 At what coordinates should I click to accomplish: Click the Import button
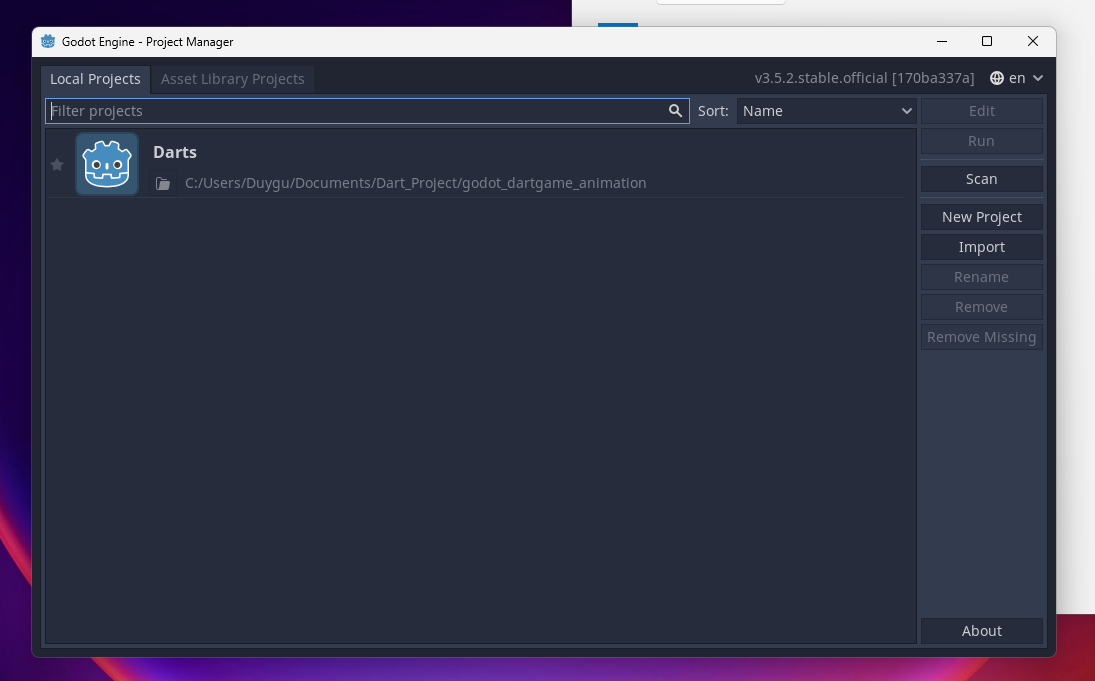click(981, 247)
